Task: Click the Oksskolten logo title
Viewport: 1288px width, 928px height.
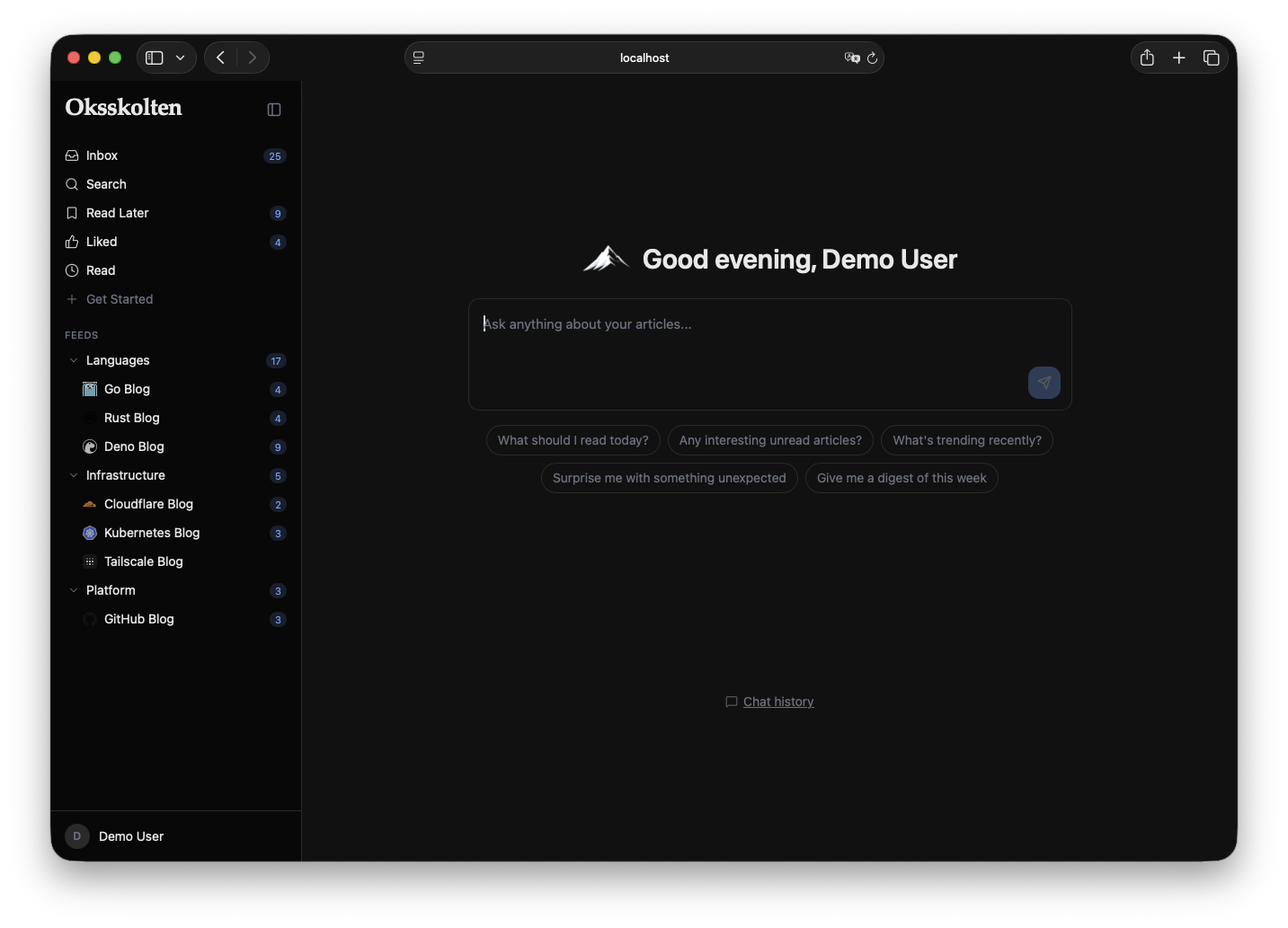Action: [124, 107]
